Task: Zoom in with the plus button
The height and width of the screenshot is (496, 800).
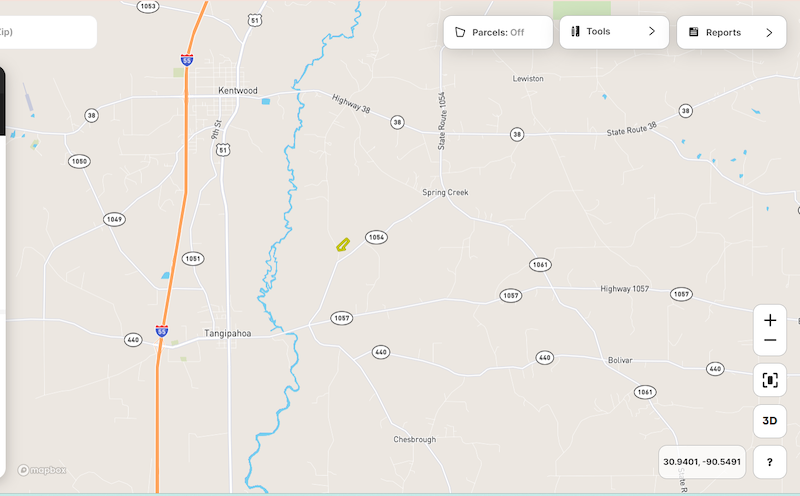Action: coord(770,320)
